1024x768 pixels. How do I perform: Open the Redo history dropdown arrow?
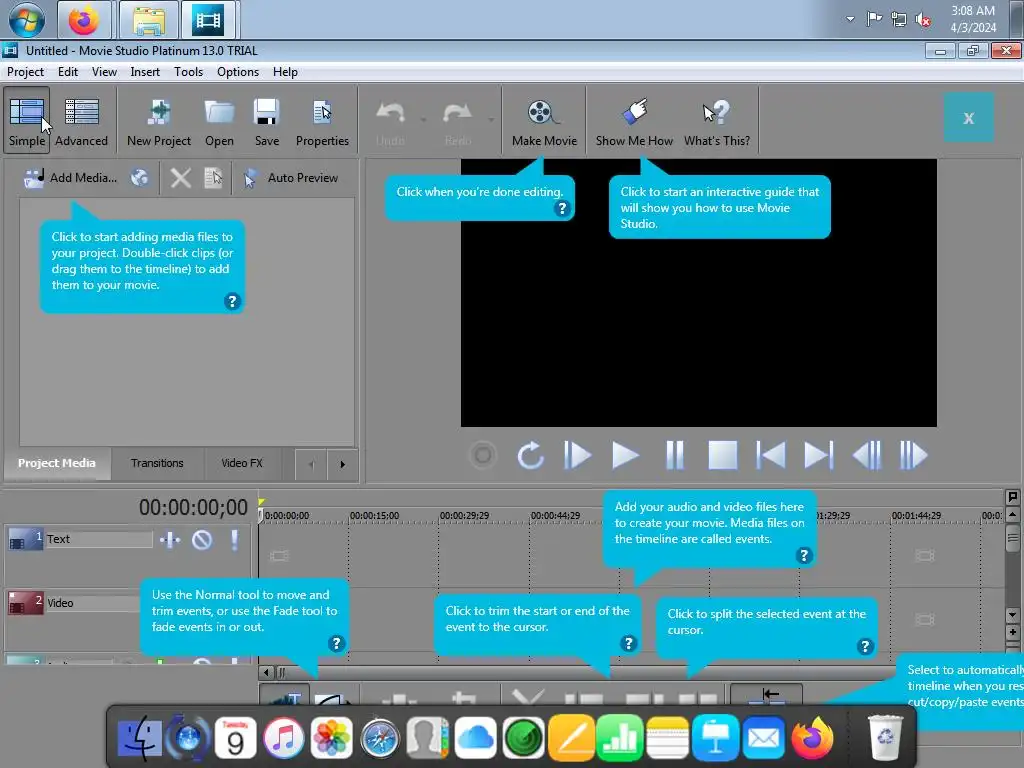click(x=491, y=120)
